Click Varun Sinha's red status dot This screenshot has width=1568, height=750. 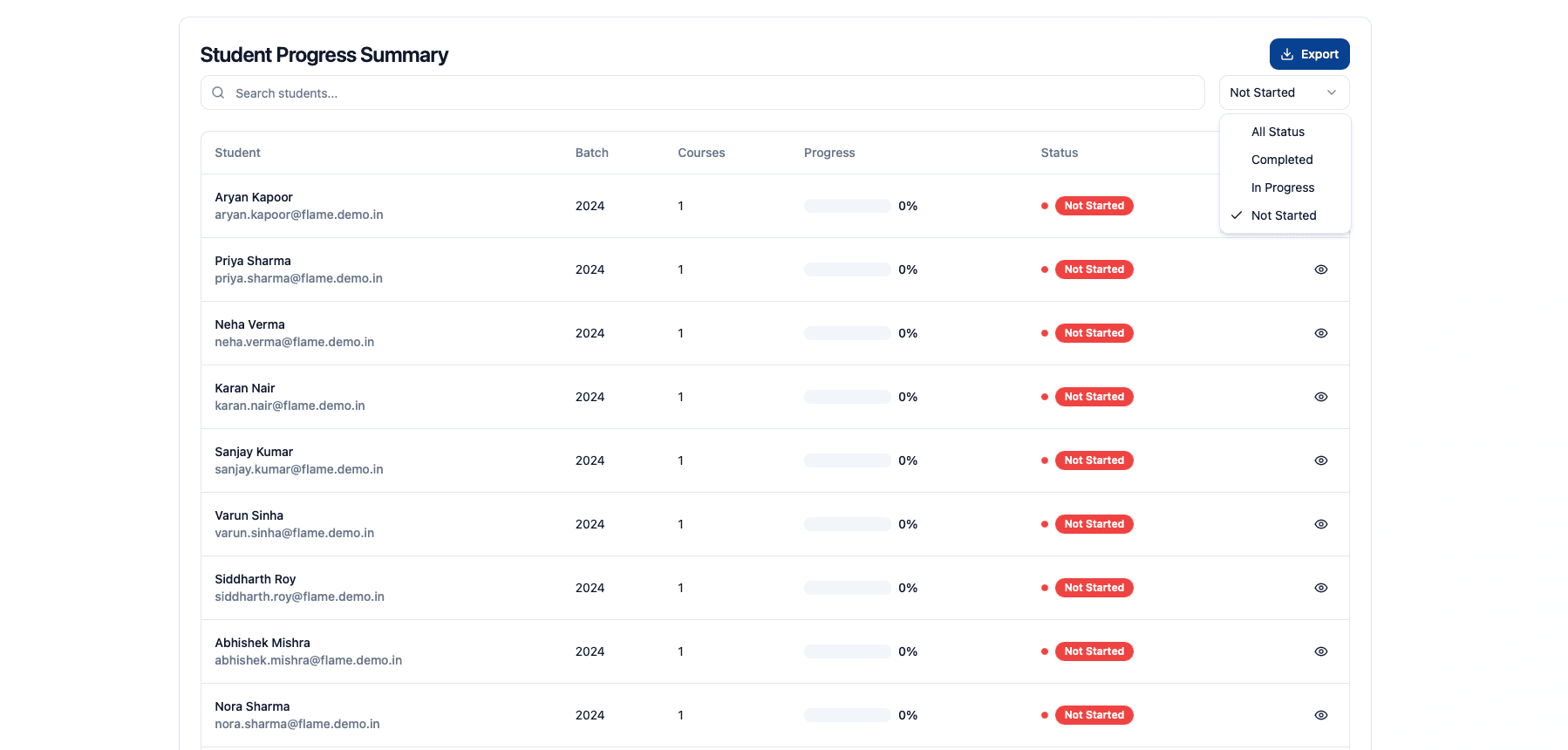(1045, 524)
